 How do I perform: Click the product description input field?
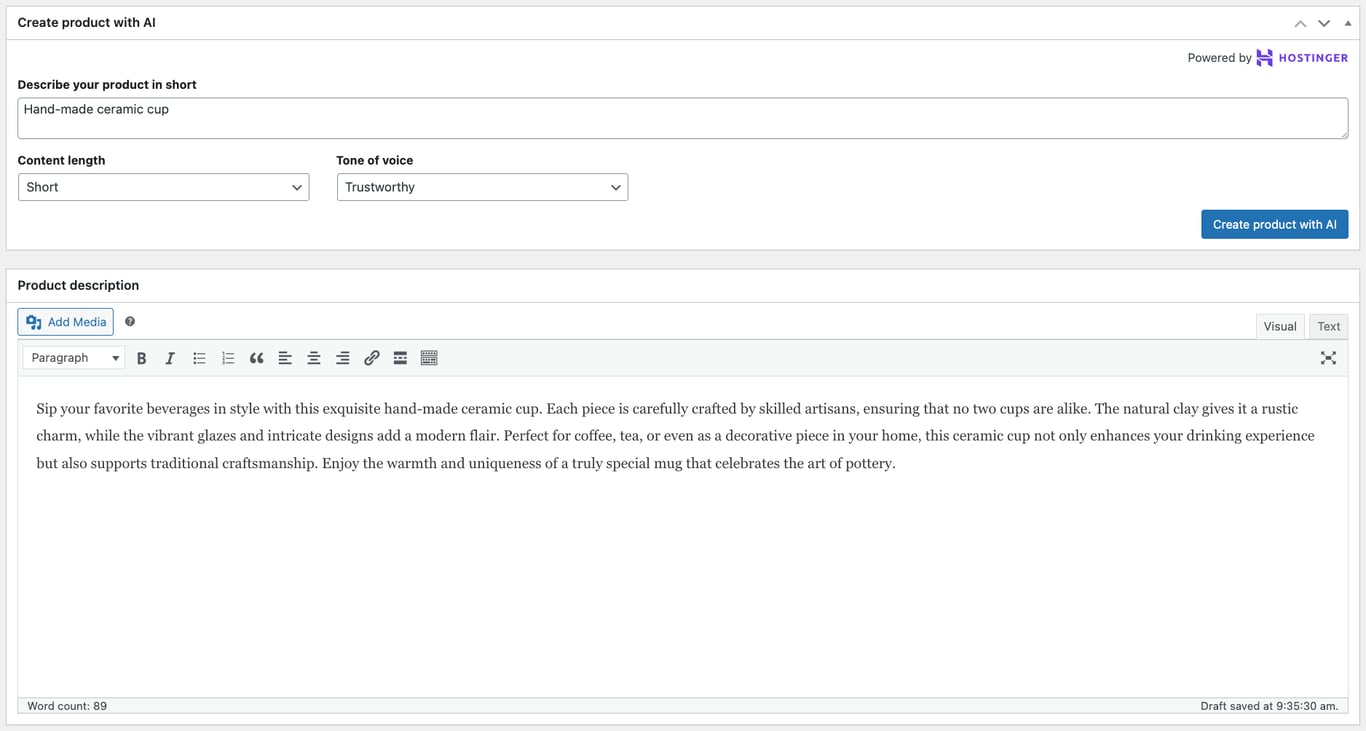coord(683,117)
